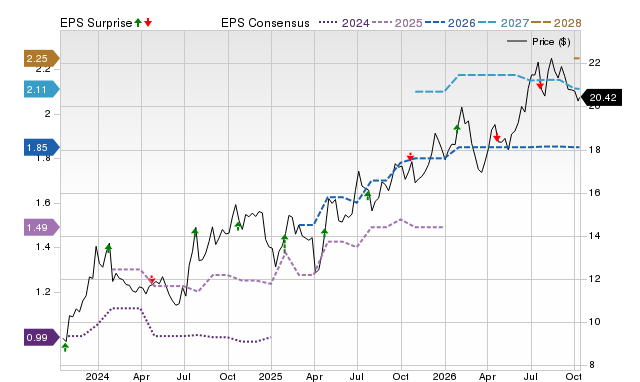The height and width of the screenshot is (382, 640).
Task: Click the 18 label on the price axis
Action: [x=595, y=150]
